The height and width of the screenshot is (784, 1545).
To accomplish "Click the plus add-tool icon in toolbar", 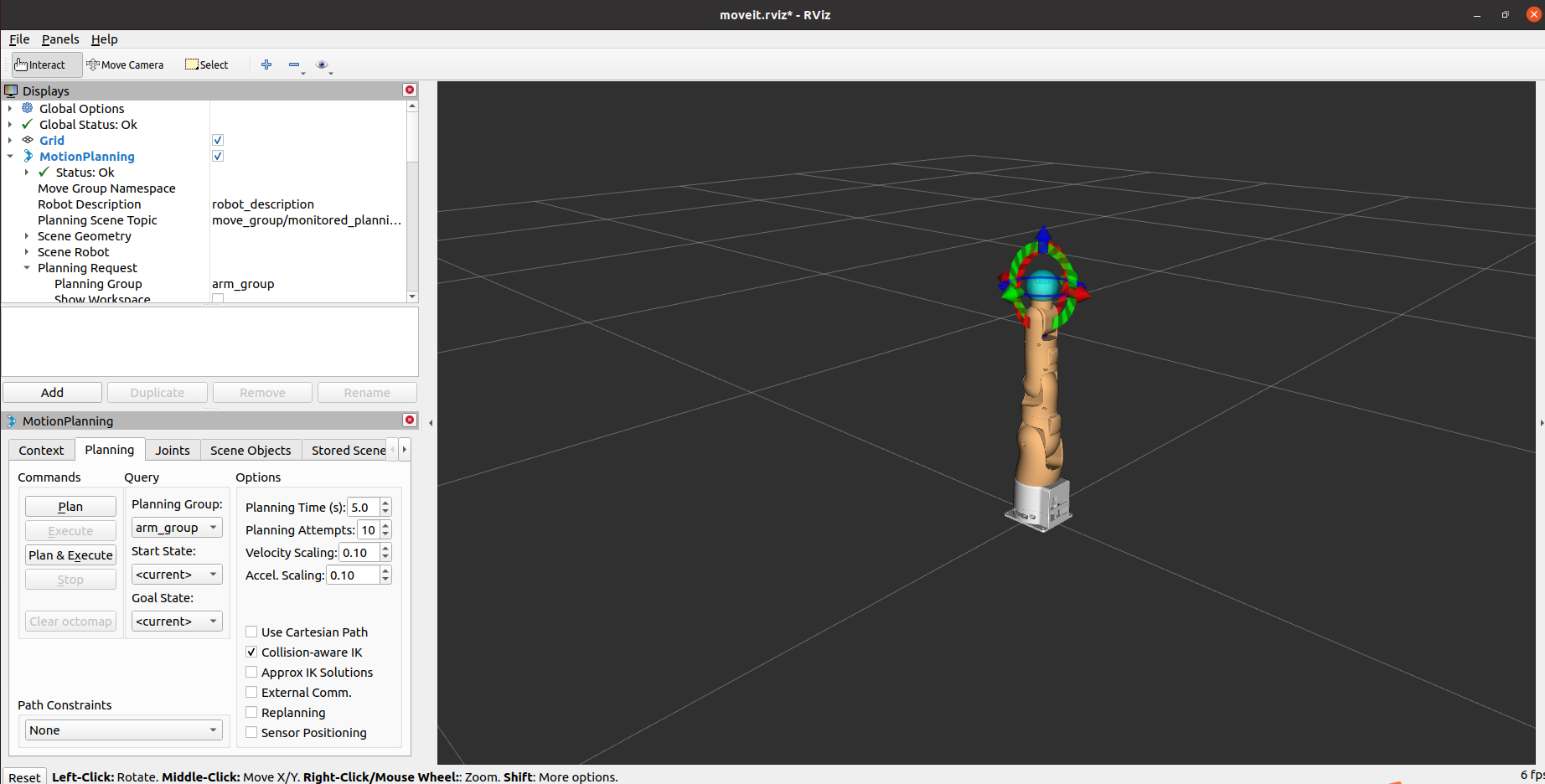I will click(266, 64).
